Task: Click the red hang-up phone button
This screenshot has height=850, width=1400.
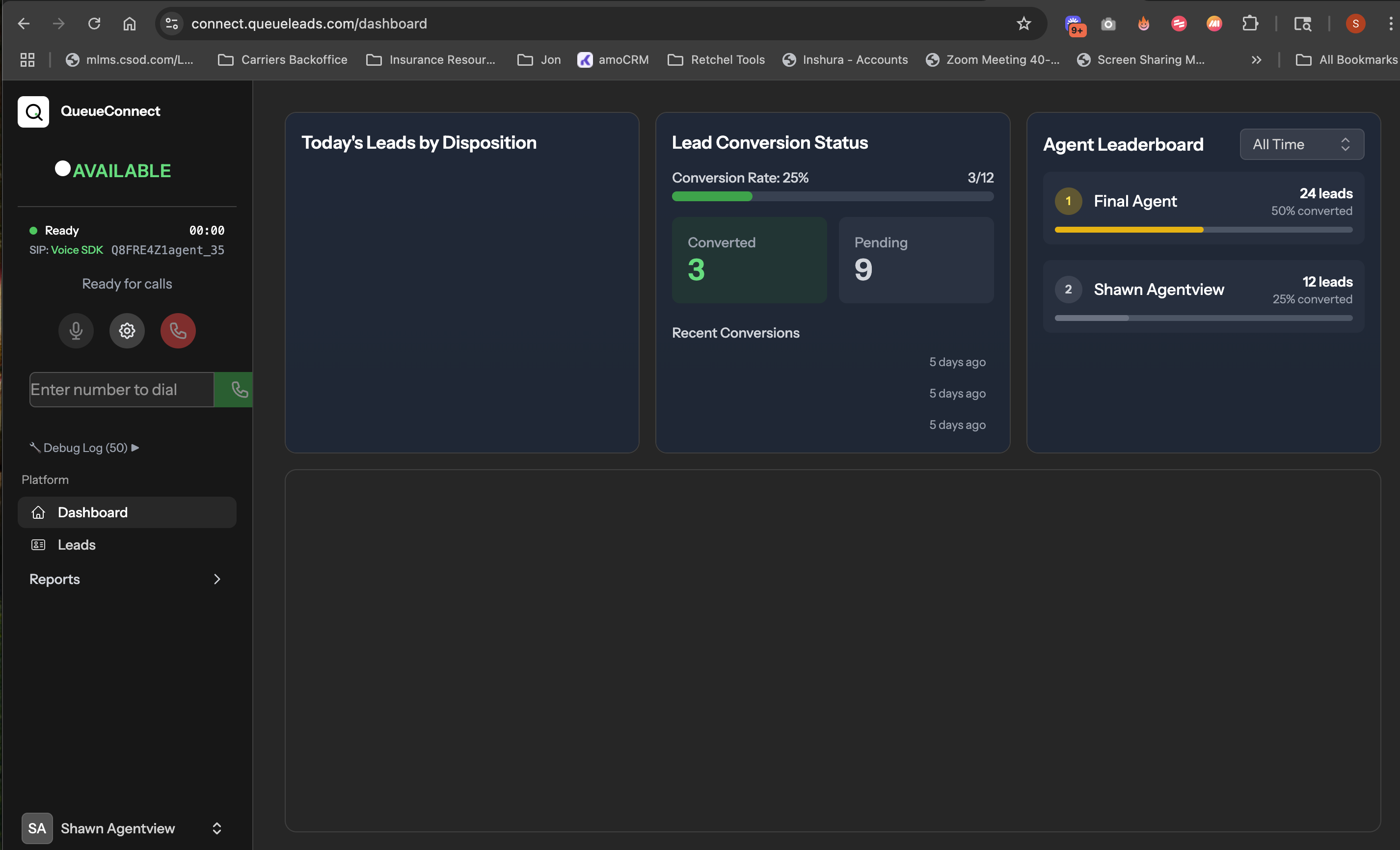Action: point(178,331)
